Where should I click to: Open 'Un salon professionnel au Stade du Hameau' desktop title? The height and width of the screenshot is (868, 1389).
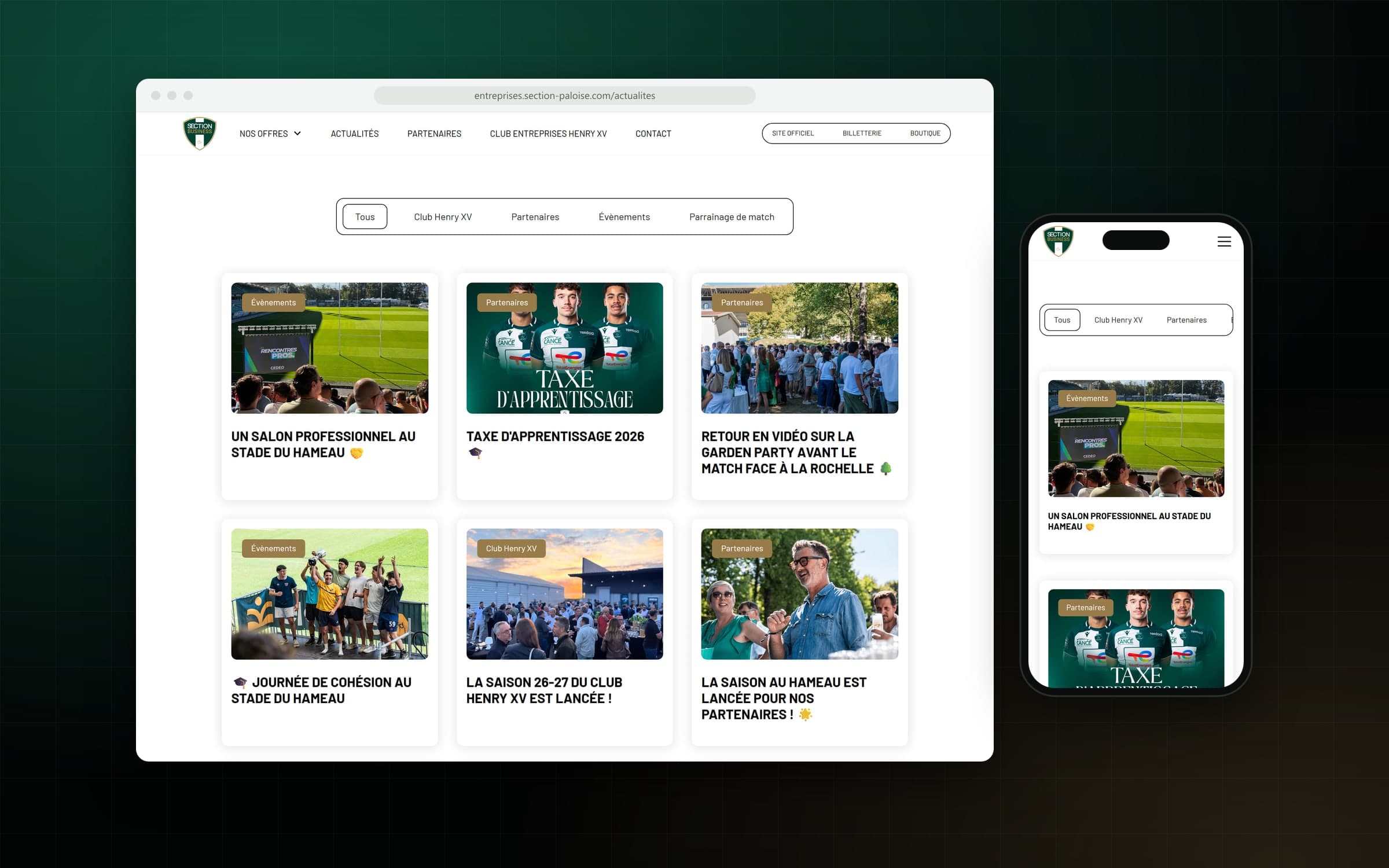323,444
